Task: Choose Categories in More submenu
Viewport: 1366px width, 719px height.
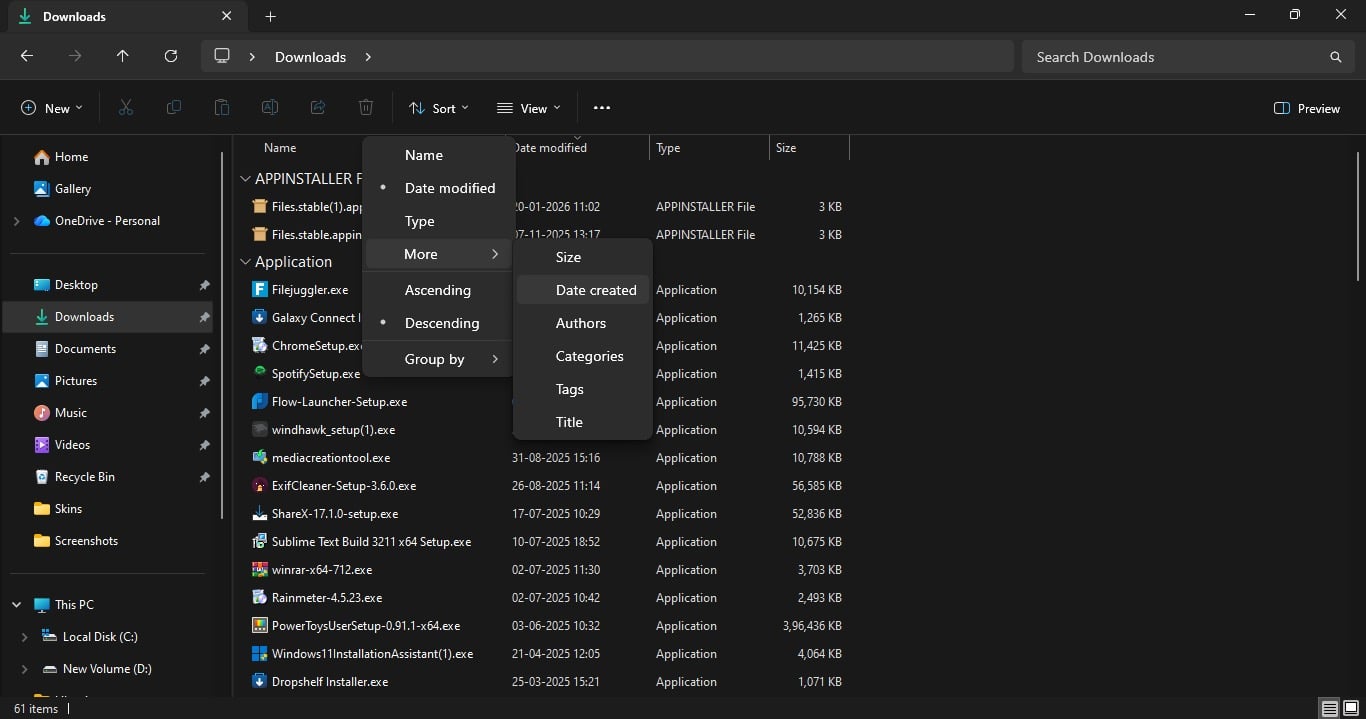Action: point(583,356)
